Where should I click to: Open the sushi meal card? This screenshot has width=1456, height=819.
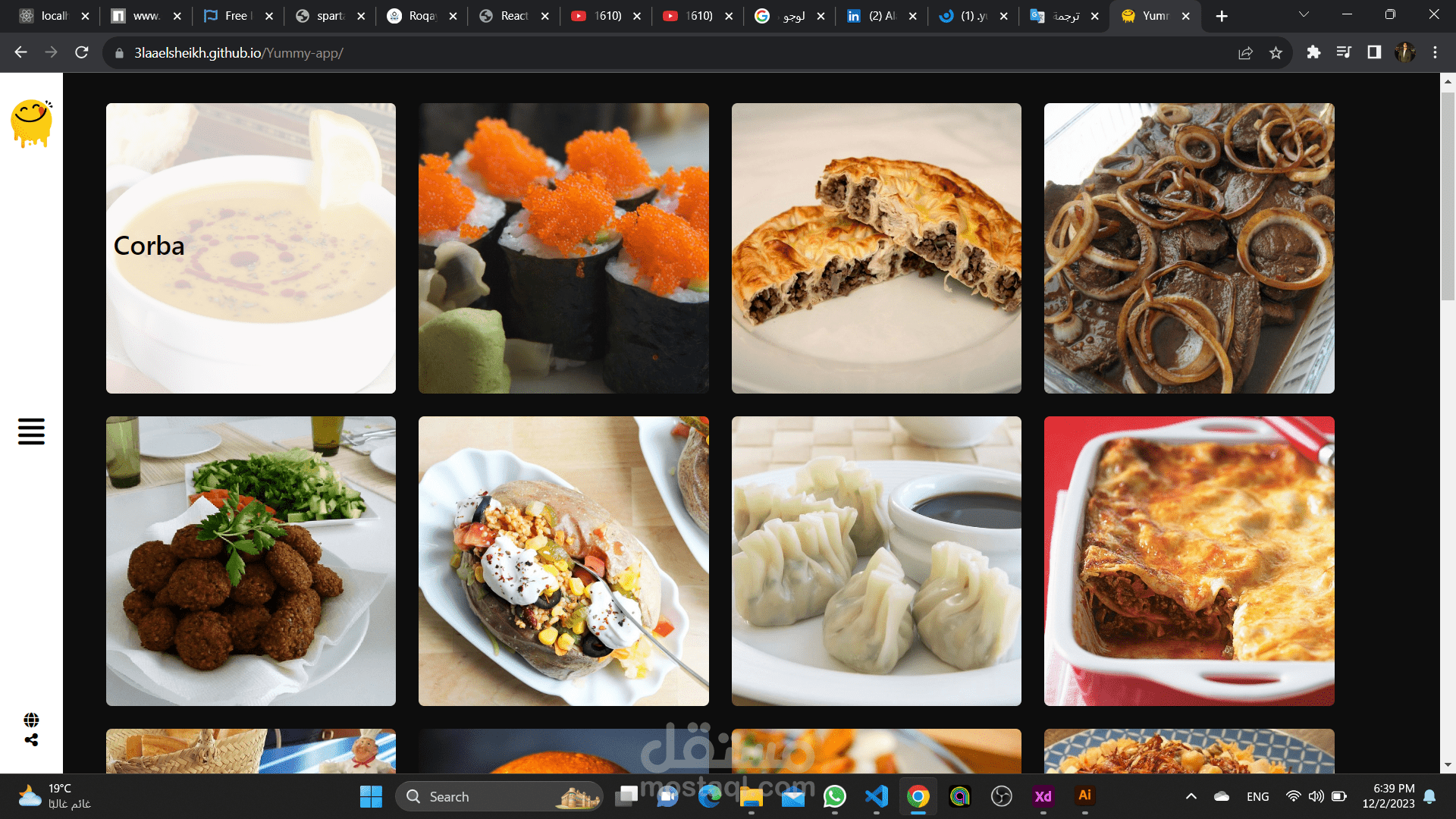click(563, 248)
